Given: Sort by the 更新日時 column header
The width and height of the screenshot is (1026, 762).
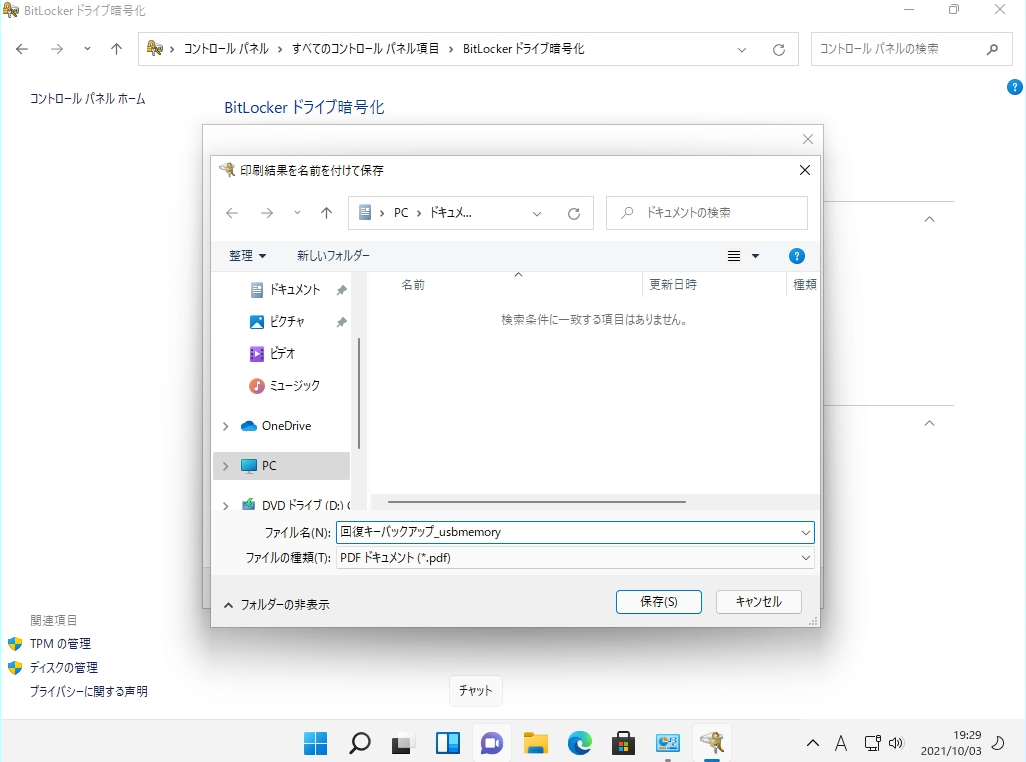Looking at the screenshot, I should [673, 285].
